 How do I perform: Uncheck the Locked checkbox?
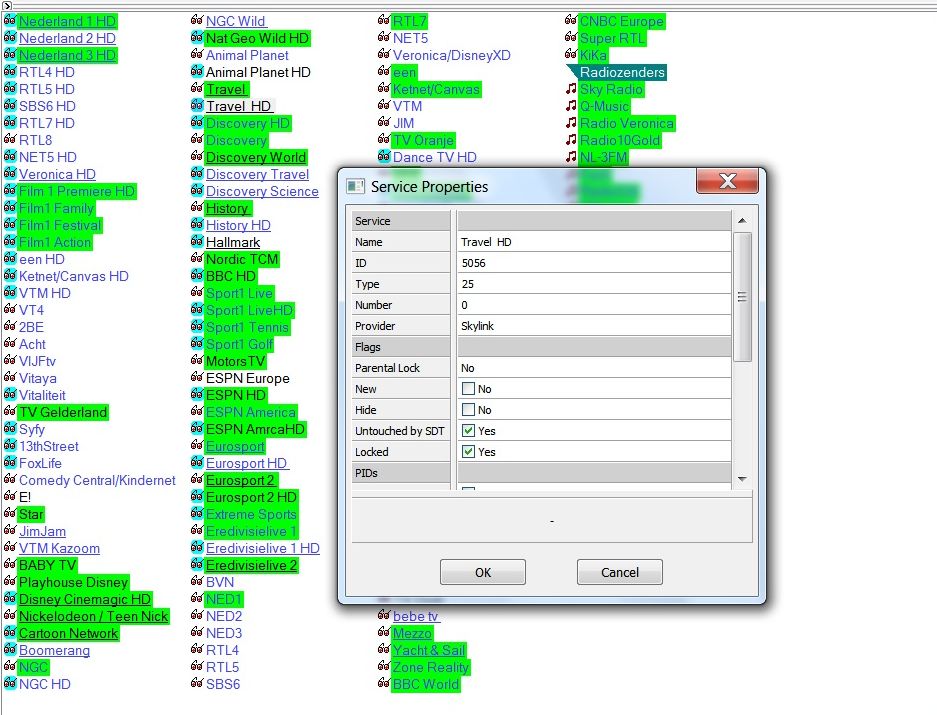pyautogui.click(x=468, y=451)
